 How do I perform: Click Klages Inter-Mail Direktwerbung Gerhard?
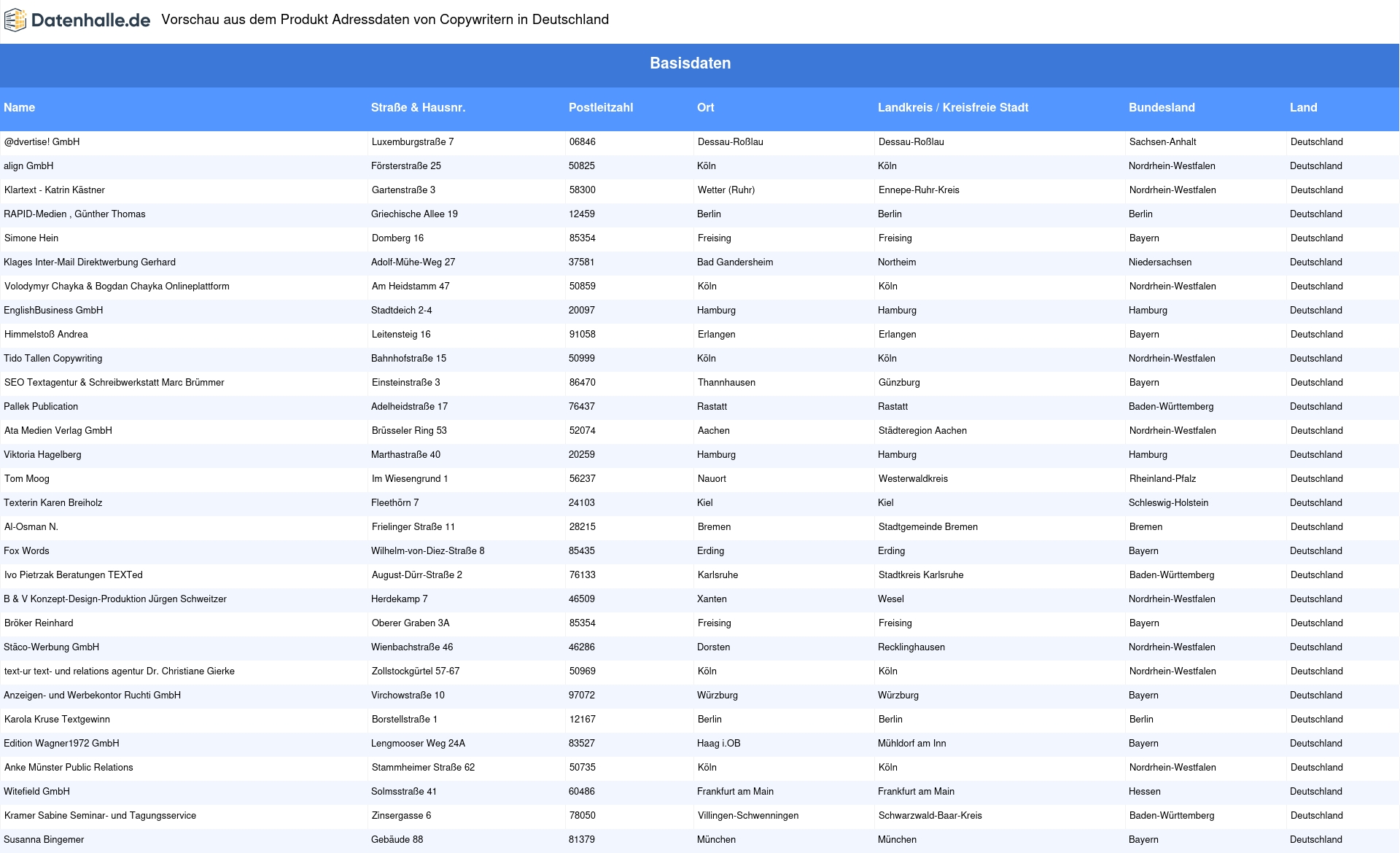90,262
